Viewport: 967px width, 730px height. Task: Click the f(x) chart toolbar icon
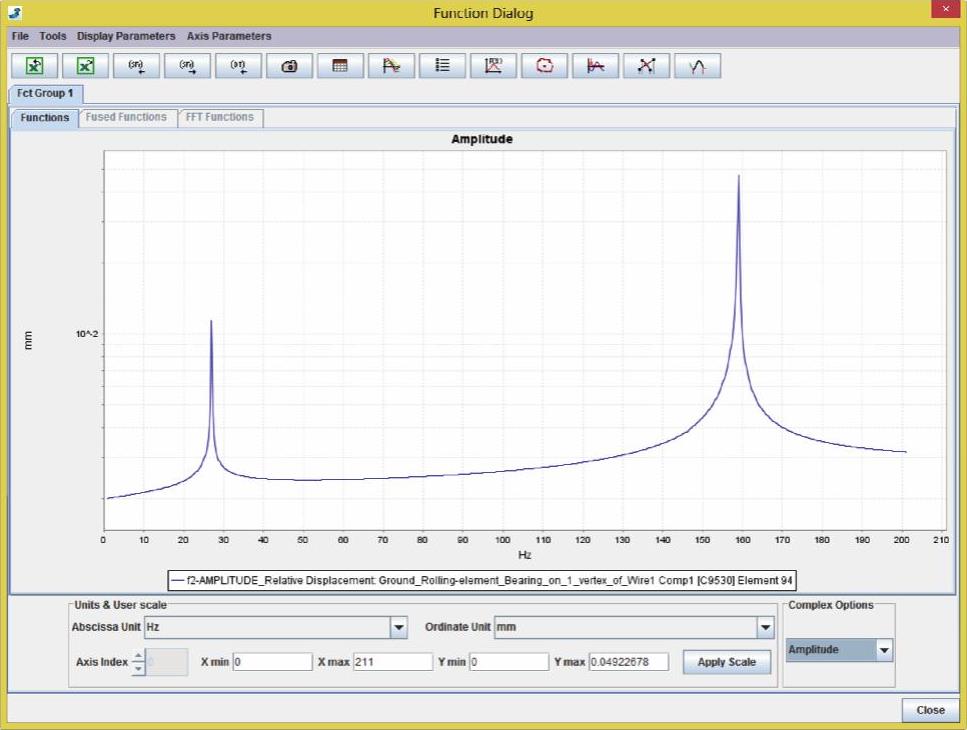493,66
